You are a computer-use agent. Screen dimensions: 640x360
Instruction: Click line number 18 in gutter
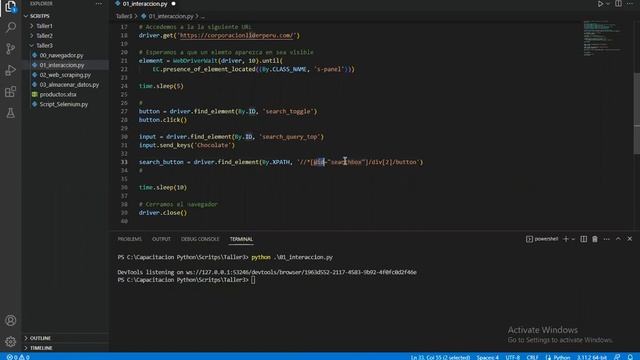pos(124,36)
